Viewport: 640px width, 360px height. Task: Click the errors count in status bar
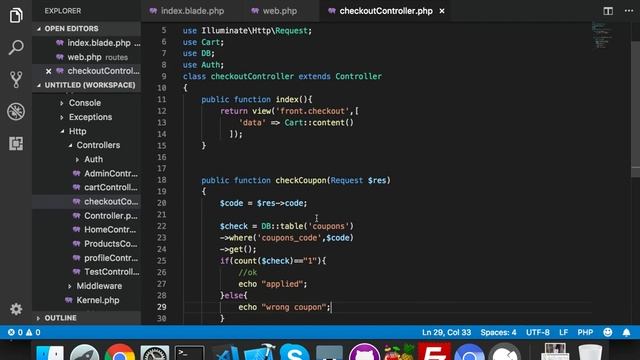(x=15, y=332)
